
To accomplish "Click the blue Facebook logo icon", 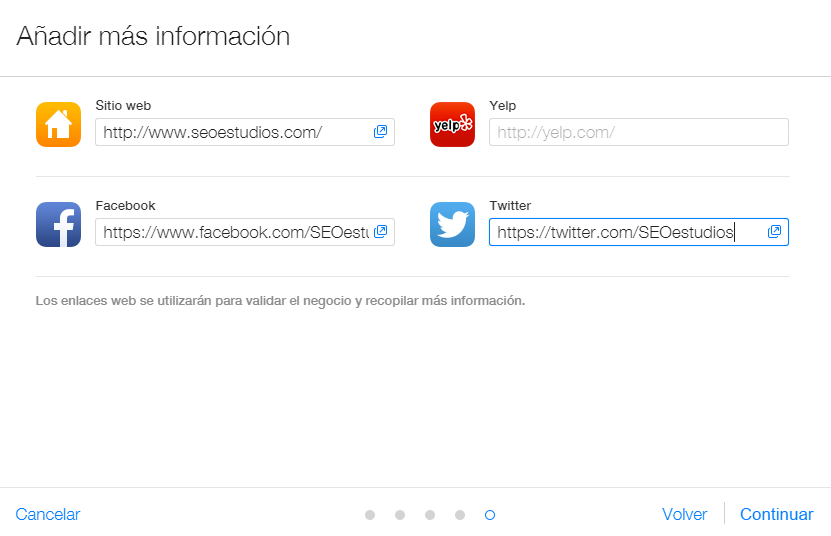I will (58, 224).
